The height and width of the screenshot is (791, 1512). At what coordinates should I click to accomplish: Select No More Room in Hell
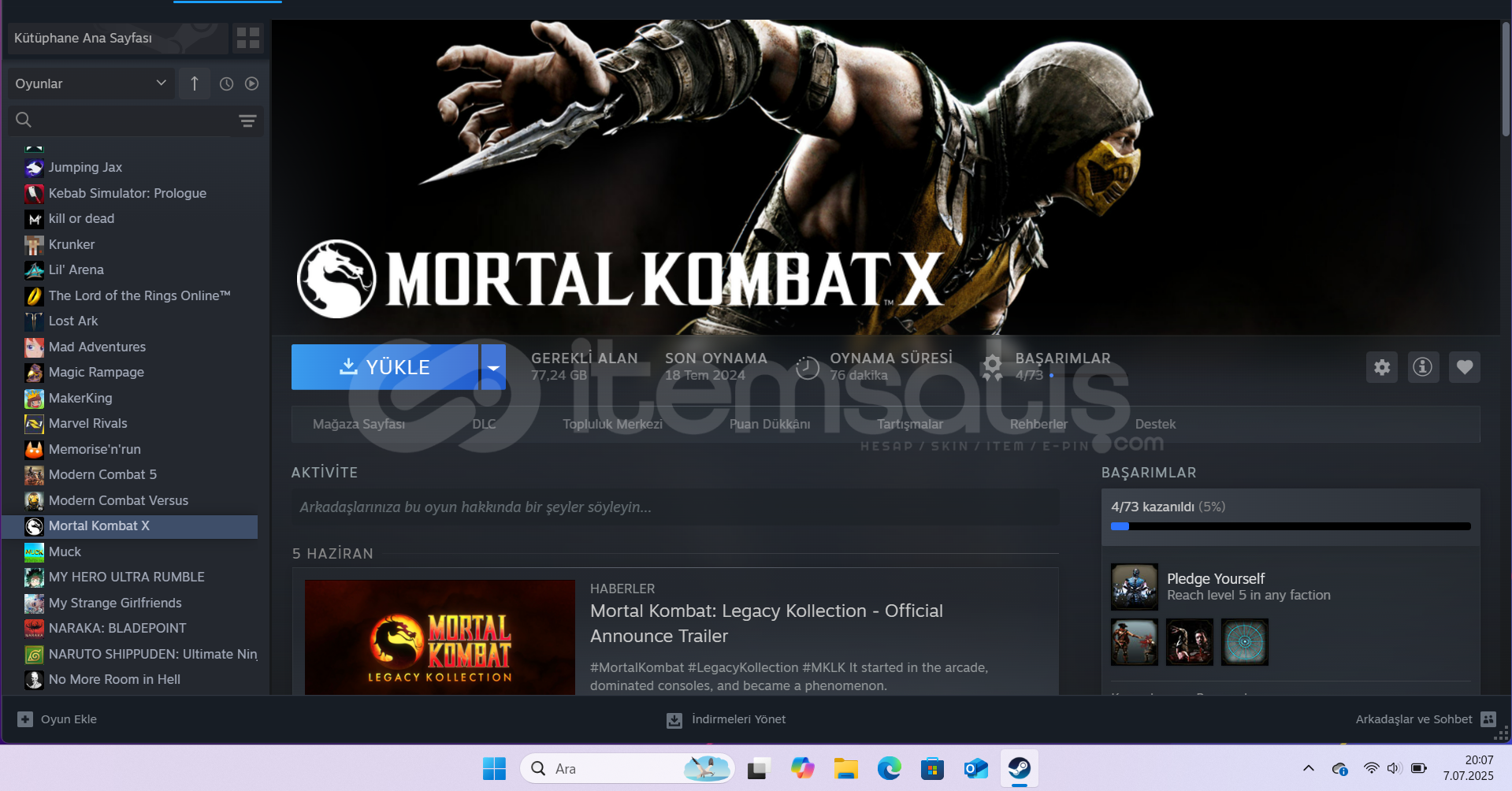114,679
